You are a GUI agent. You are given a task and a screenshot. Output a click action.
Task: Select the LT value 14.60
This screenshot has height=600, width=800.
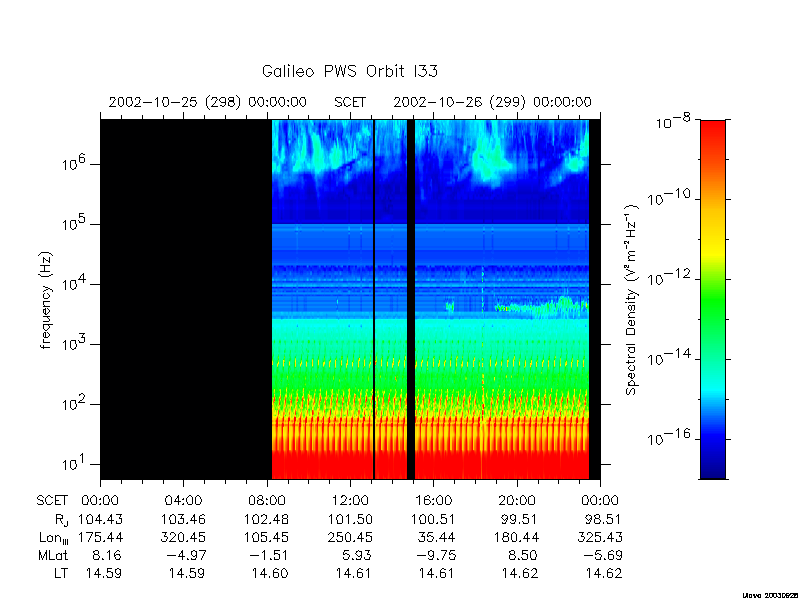pos(270,573)
